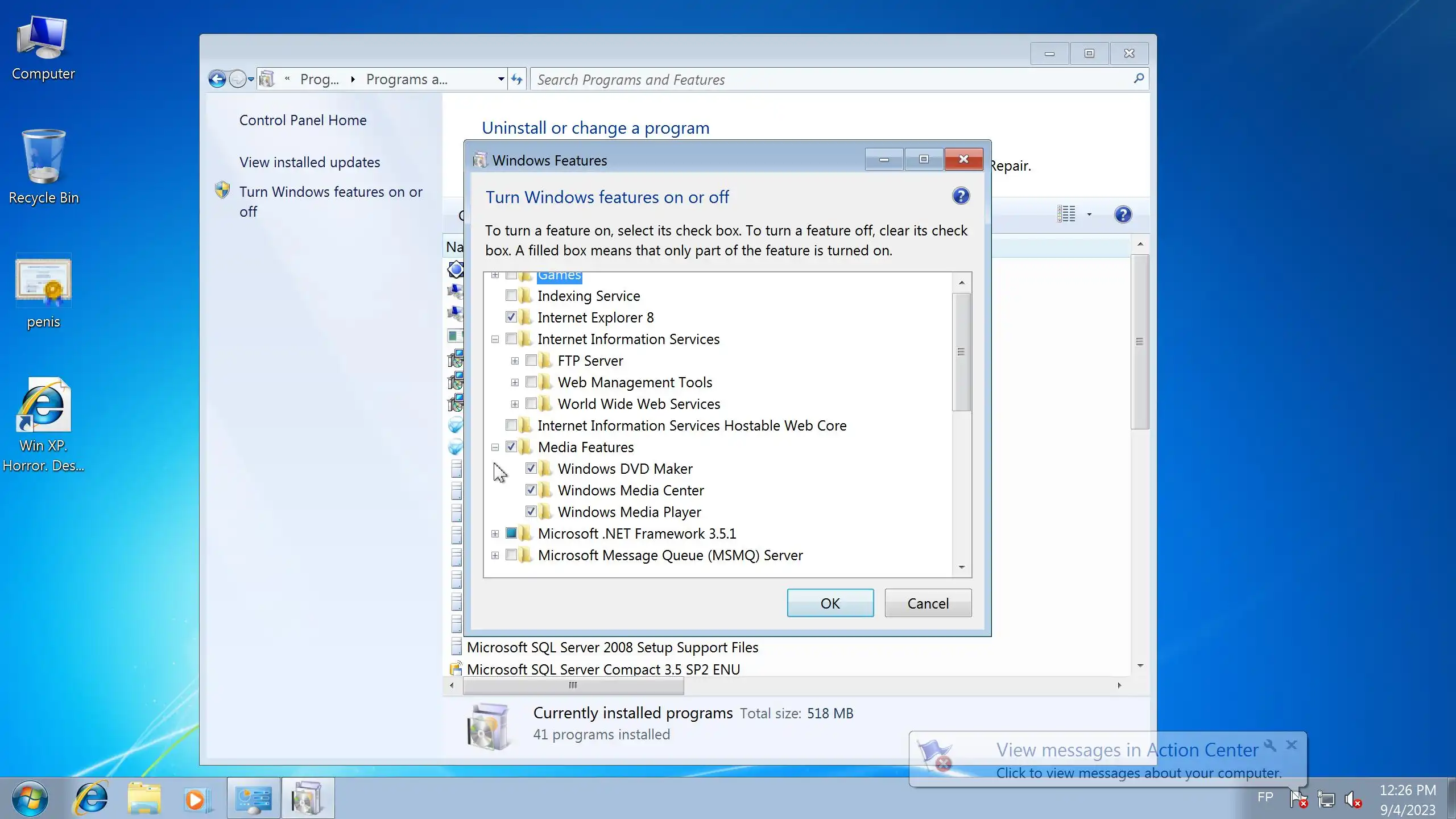
Task: Open View installed updates link
Action: point(309,162)
